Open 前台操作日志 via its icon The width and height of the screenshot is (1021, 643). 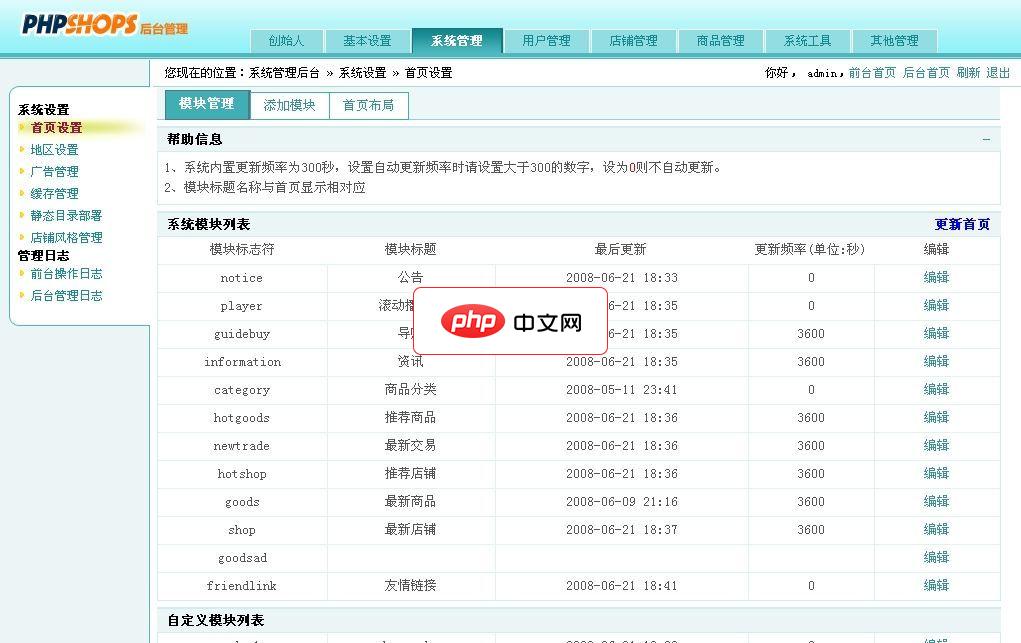coord(22,273)
